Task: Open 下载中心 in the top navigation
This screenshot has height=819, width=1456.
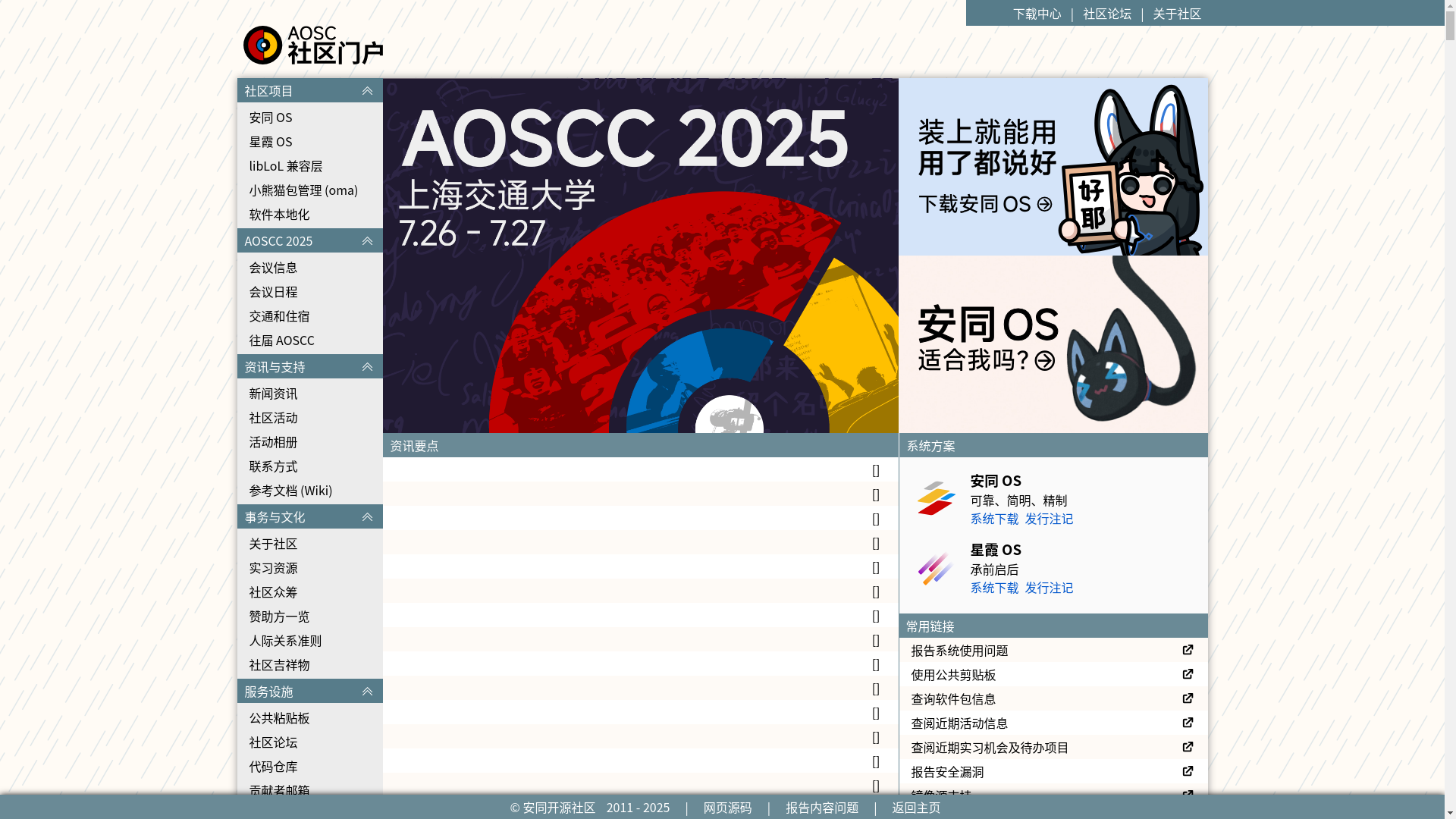Action: 1037,14
